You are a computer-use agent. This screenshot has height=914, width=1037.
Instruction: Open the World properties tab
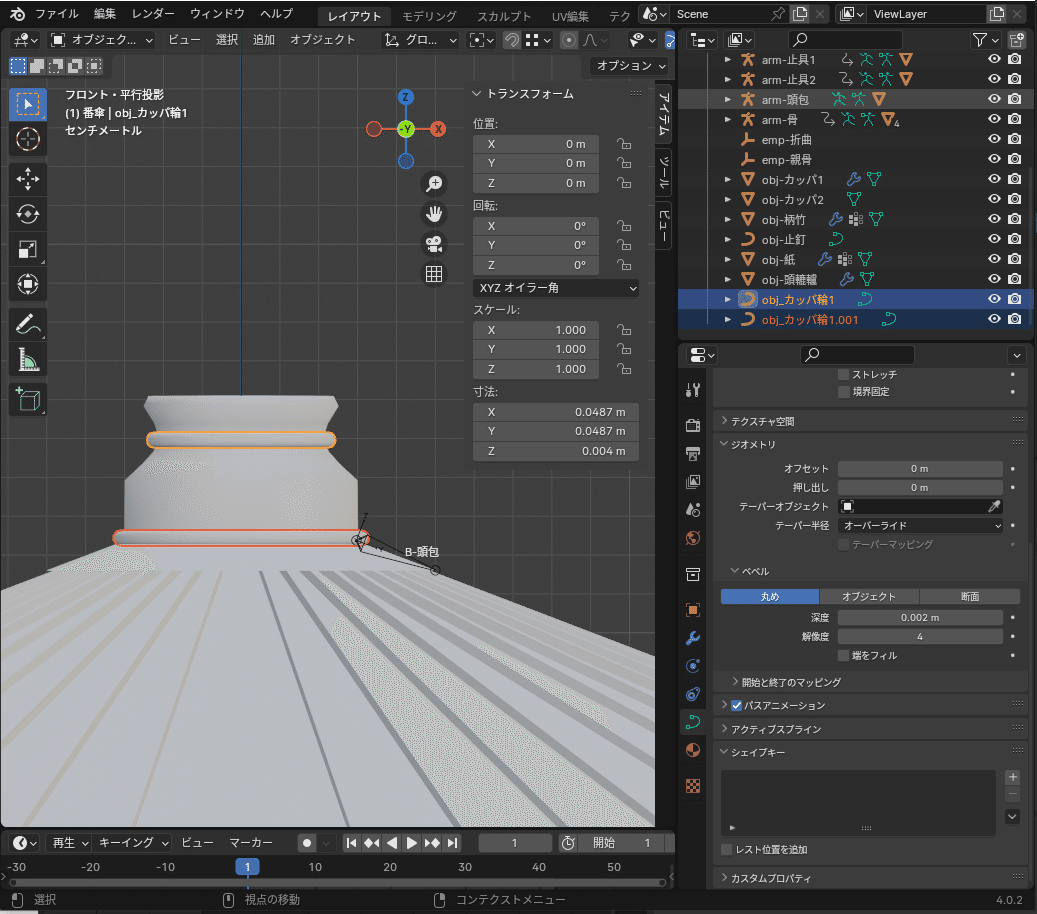tap(693, 538)
